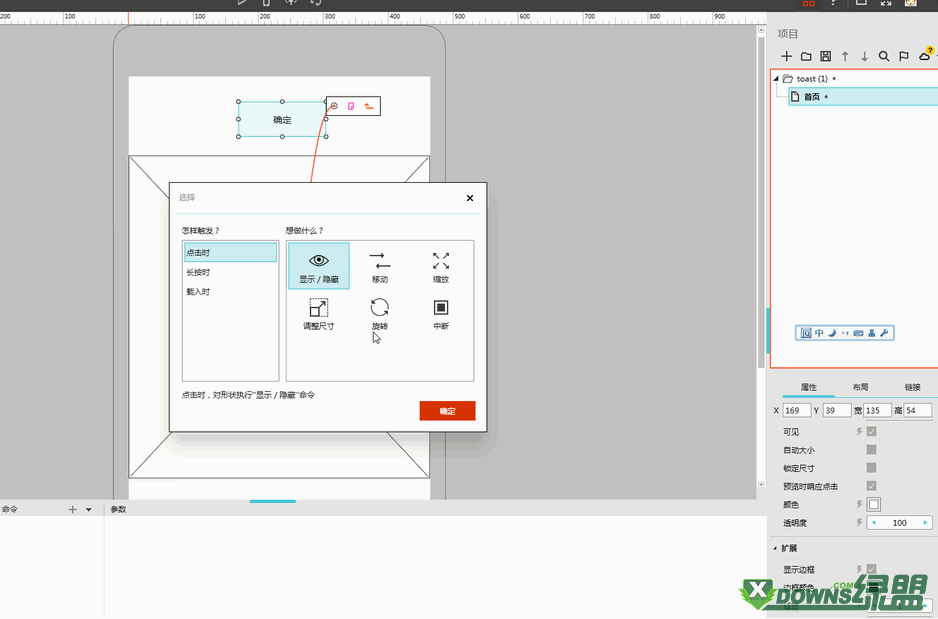Click the canvas scrollbar up arrow
This screenshot has height=619, width=938.
762,29
